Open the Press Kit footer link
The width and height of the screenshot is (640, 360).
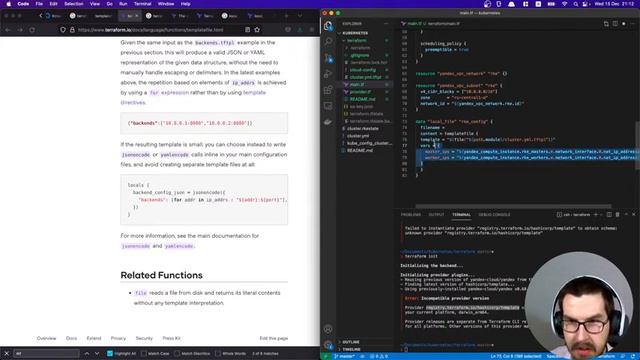click(x=171, y=338)
